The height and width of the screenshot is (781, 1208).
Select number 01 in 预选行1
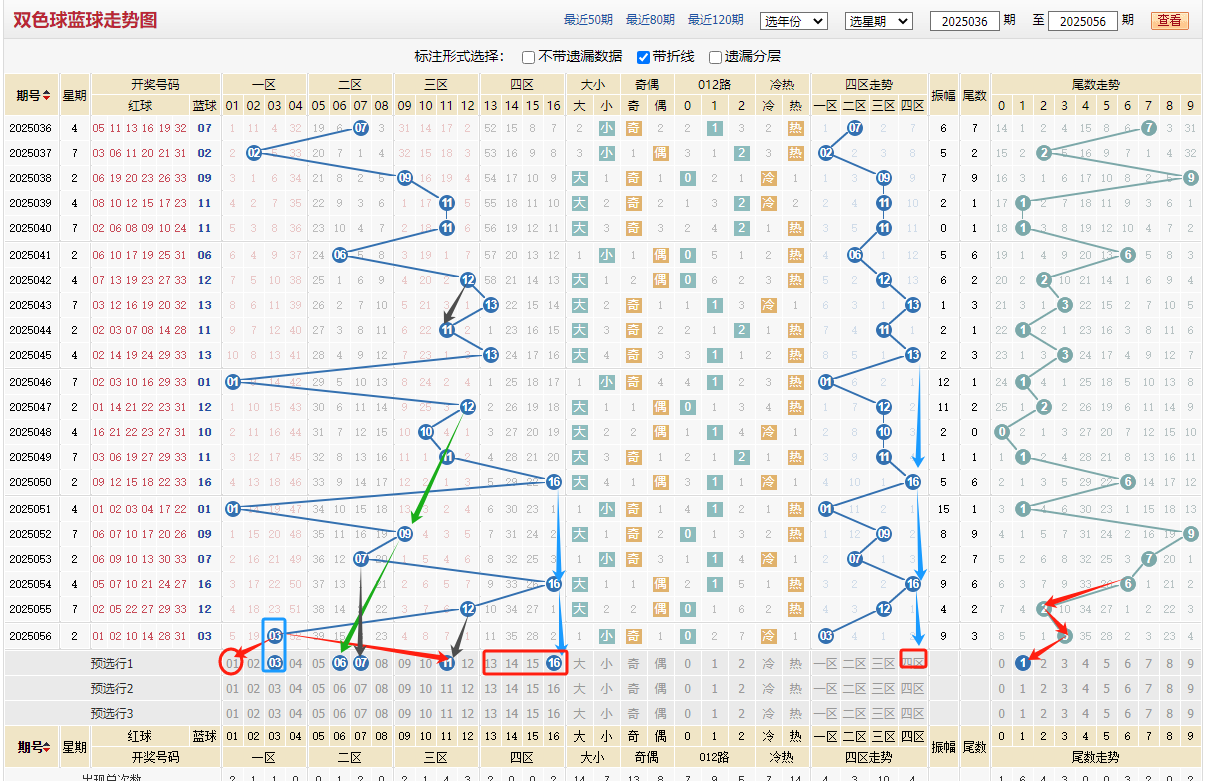pos(232,663)
